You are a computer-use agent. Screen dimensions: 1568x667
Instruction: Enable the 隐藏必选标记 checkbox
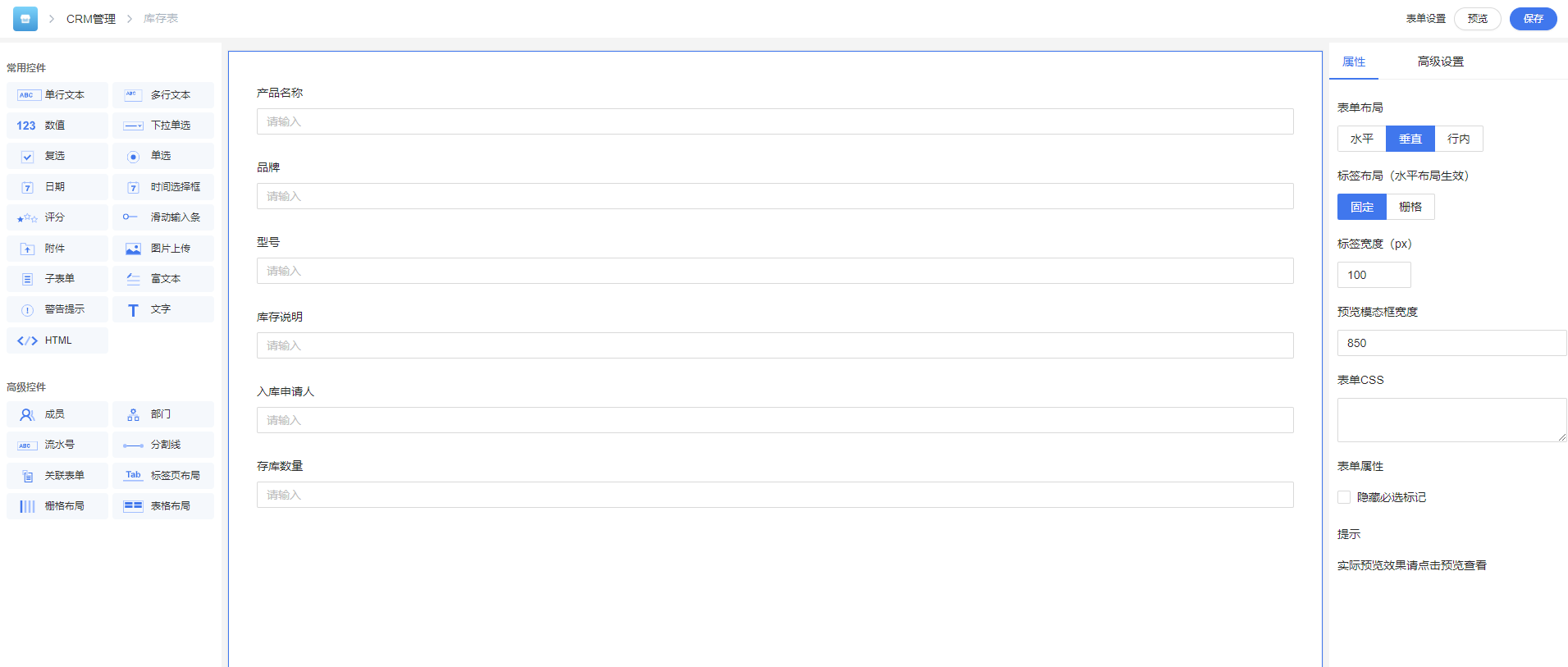[x=1344, y=497]
